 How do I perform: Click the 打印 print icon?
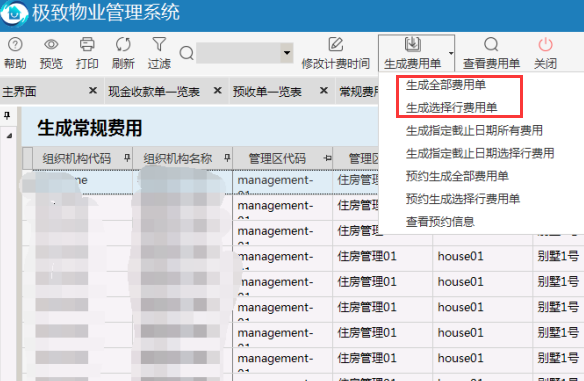pos(87,44)
